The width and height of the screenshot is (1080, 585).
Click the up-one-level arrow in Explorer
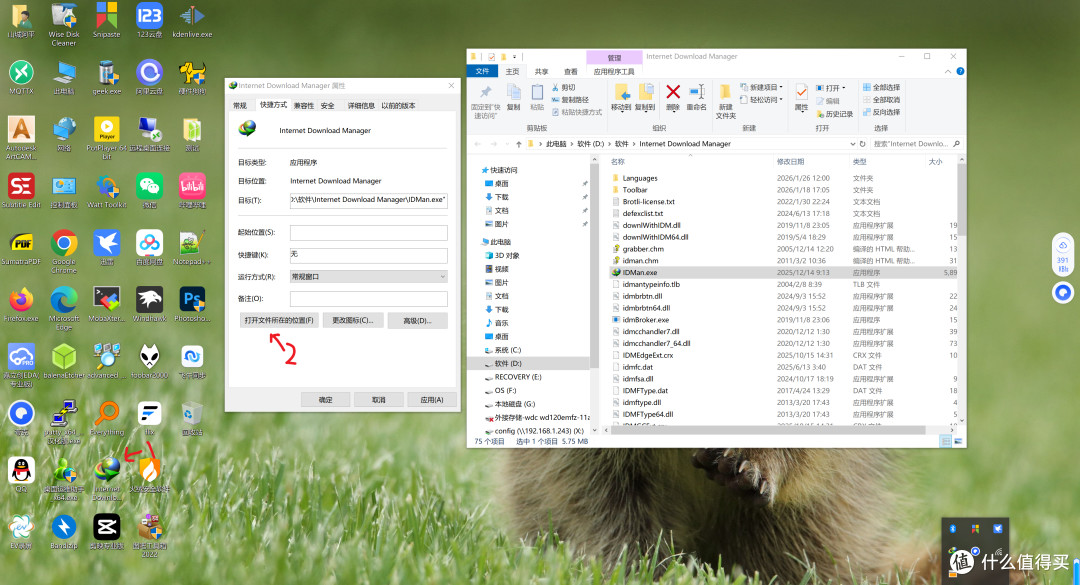coord(519,144)
